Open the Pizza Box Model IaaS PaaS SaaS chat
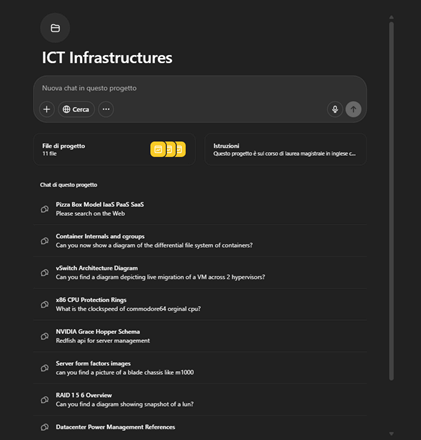The width and height of the screenshot is (421, 440). pyautogui.click(x=200, y=209)
